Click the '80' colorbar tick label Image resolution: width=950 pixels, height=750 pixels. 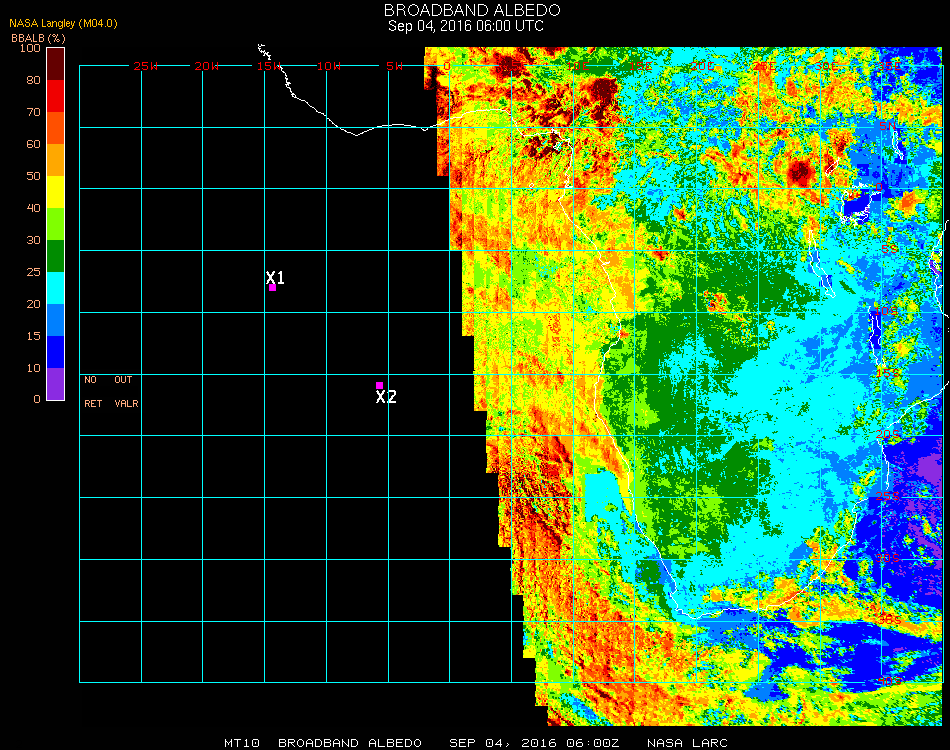point(33,80)
